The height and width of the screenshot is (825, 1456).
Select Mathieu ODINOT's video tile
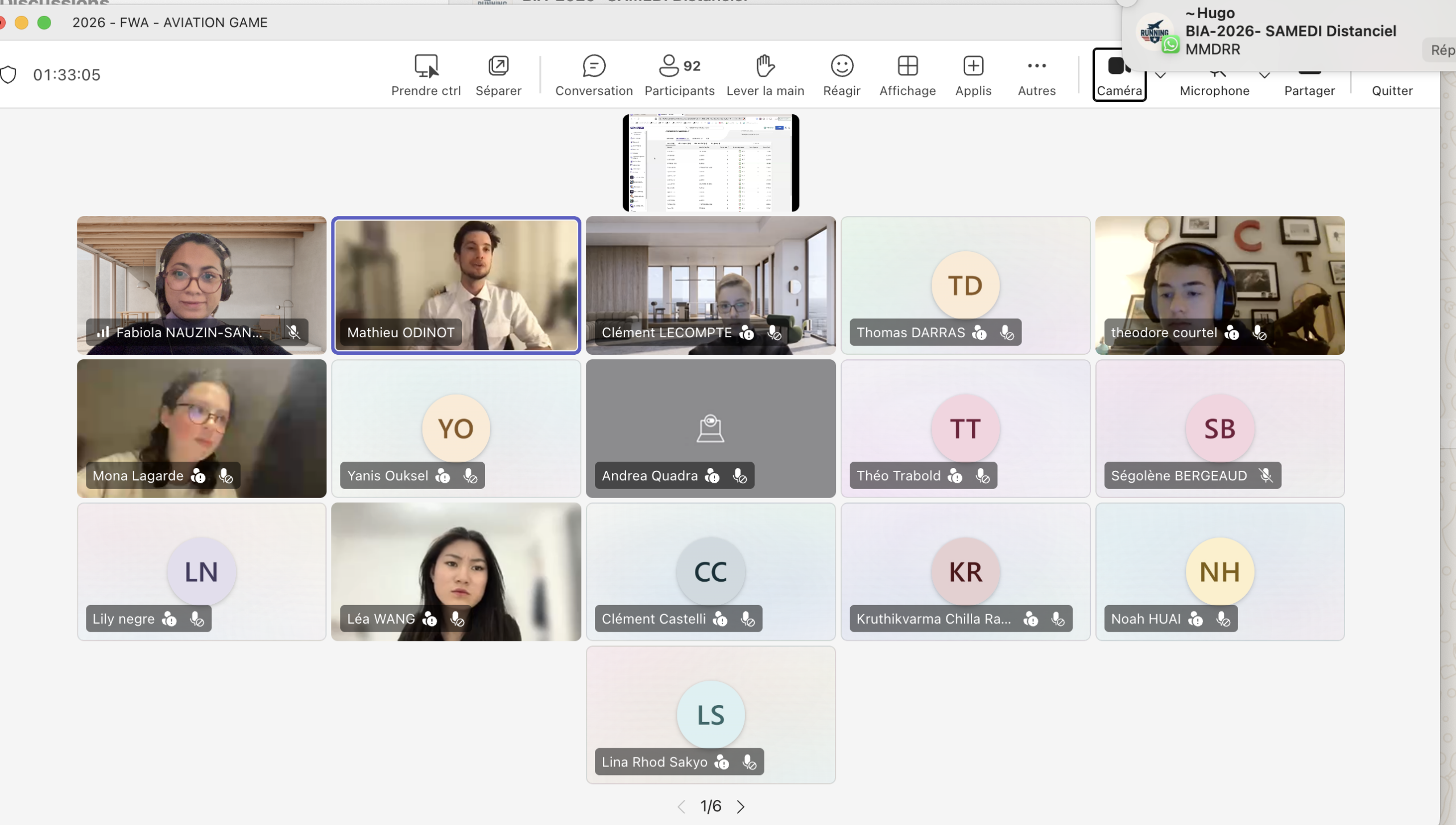tap(456, 284)
